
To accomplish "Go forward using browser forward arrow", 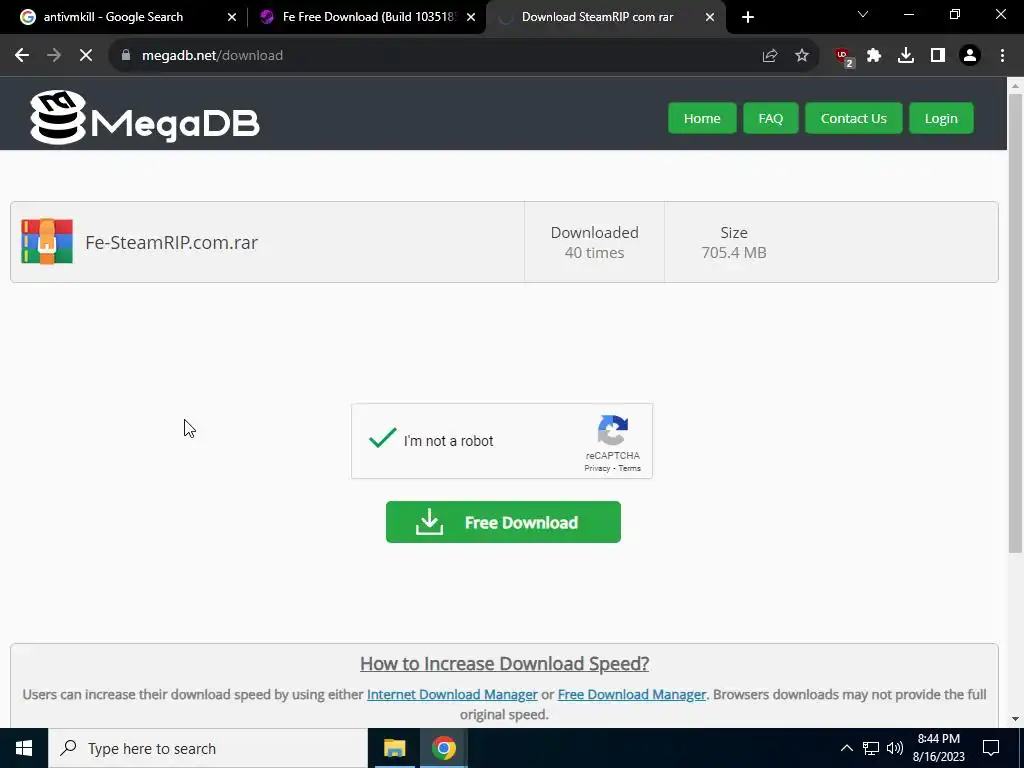I will pyautogui.click(x=54, y=56).
